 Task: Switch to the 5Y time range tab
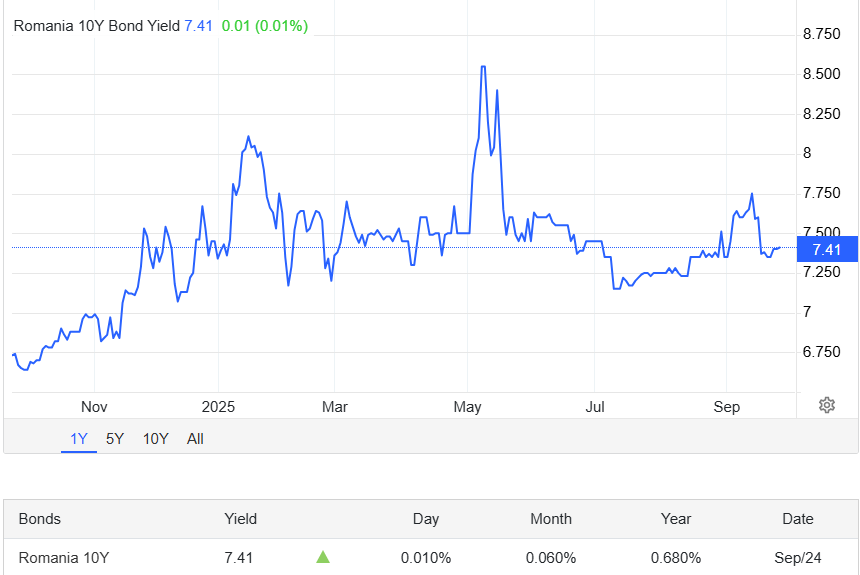click(x=115, y=439)
